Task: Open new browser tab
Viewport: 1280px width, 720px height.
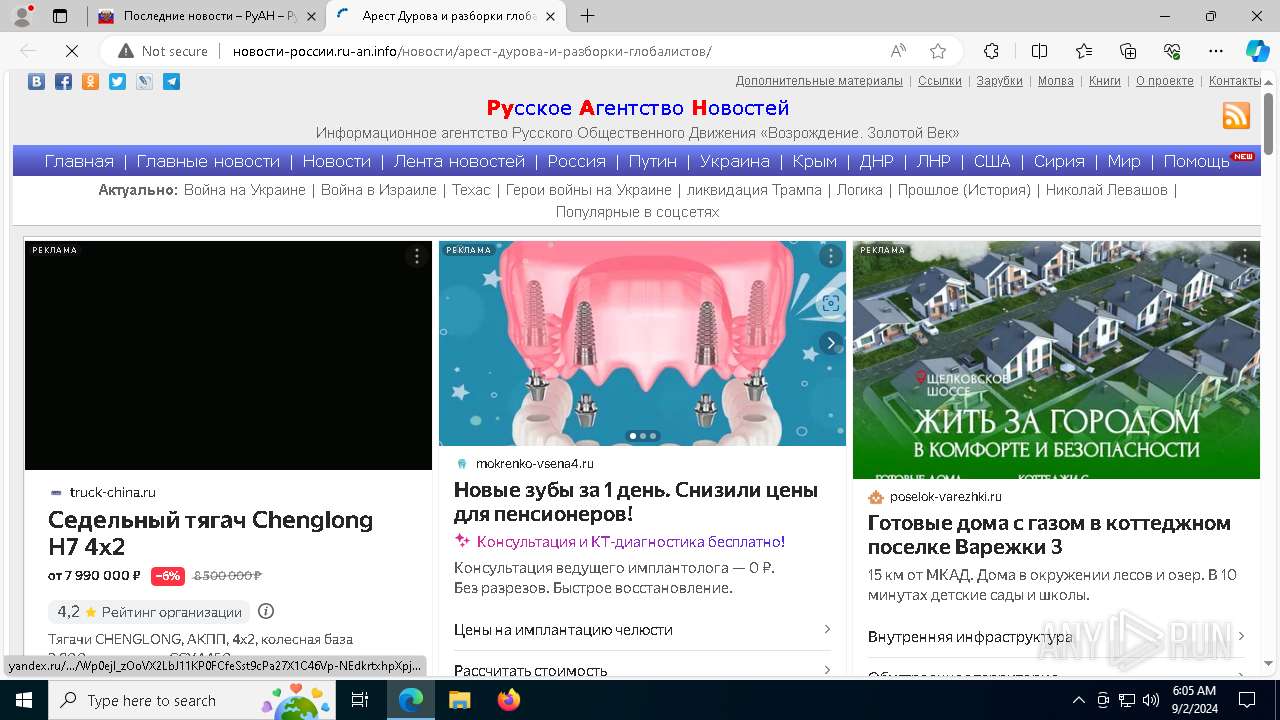Action: tap(588, 16)
